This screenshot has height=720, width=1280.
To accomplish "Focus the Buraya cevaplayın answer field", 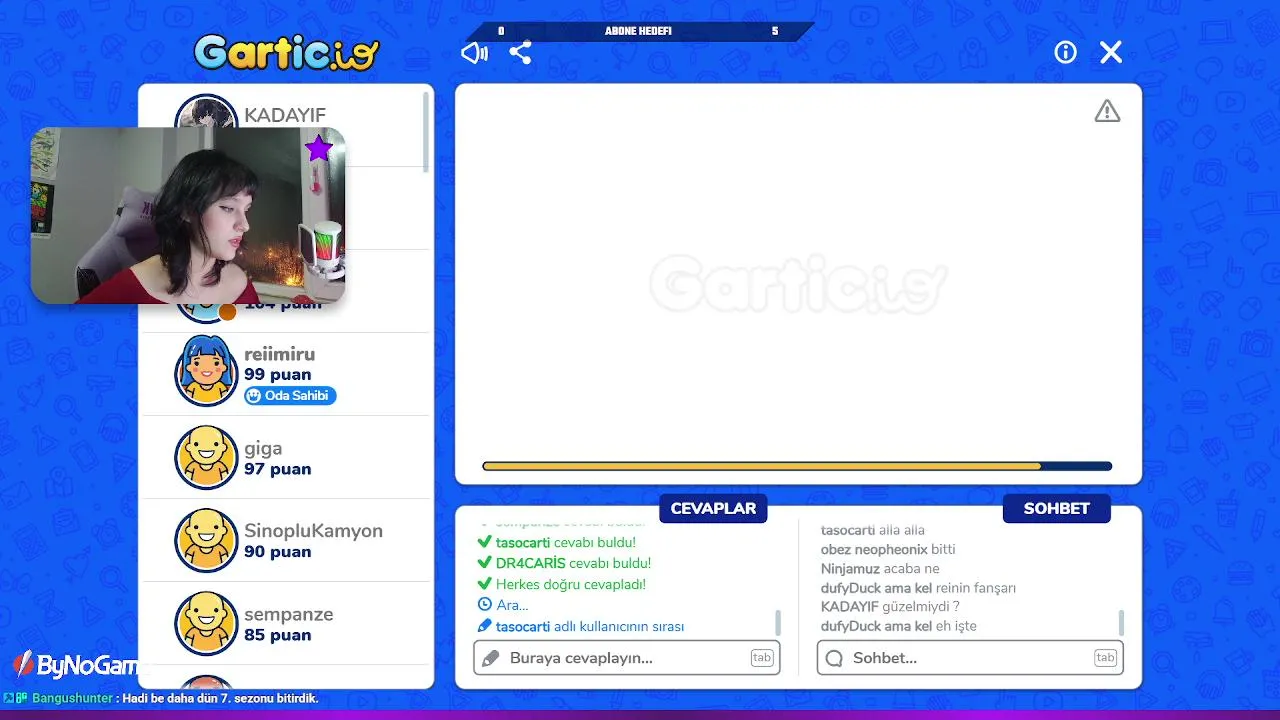I will tap(627, 658).
